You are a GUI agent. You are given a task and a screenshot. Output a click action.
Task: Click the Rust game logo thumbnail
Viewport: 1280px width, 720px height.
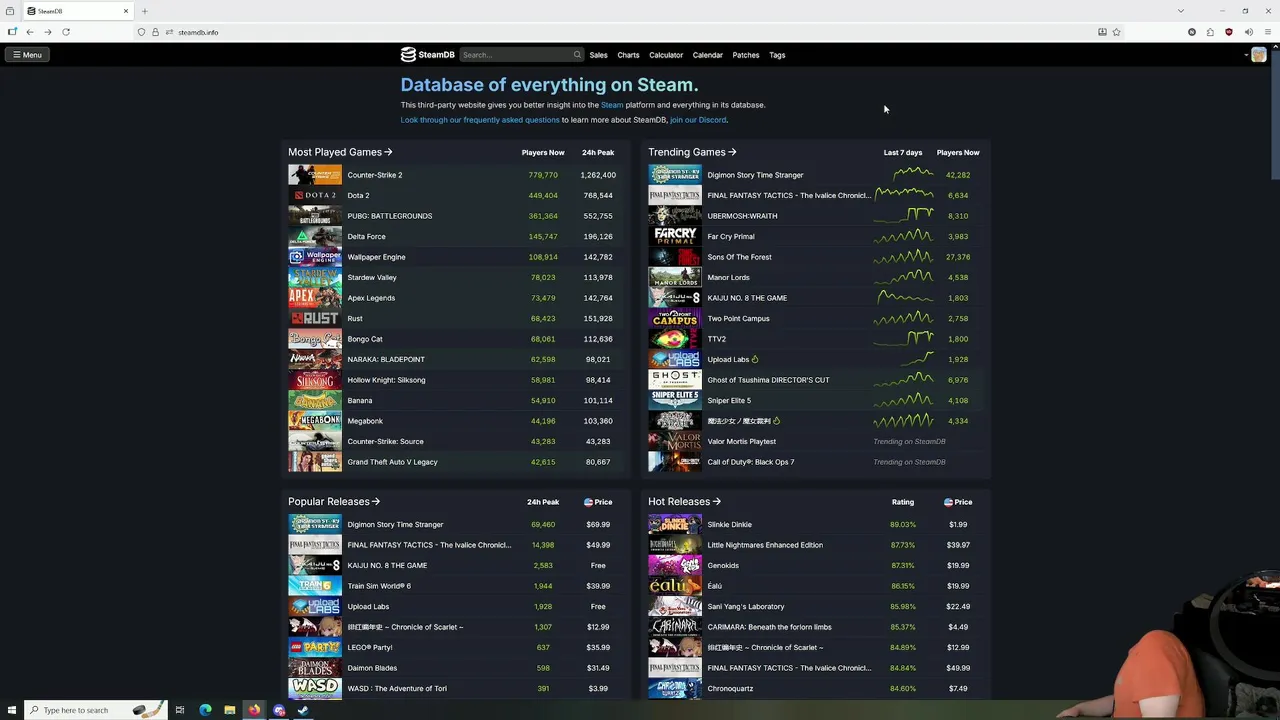(315, 318)
